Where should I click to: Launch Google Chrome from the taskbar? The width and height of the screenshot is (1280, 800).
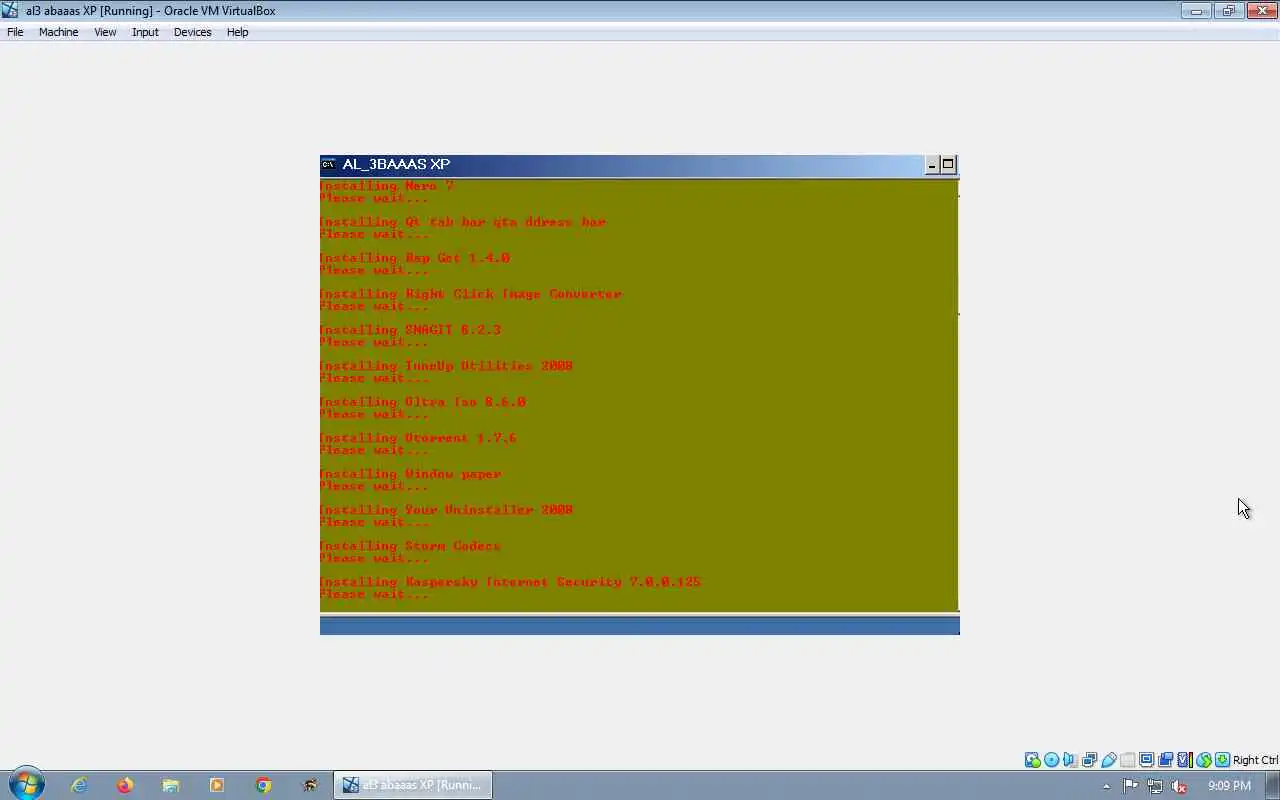coord(263,785)
